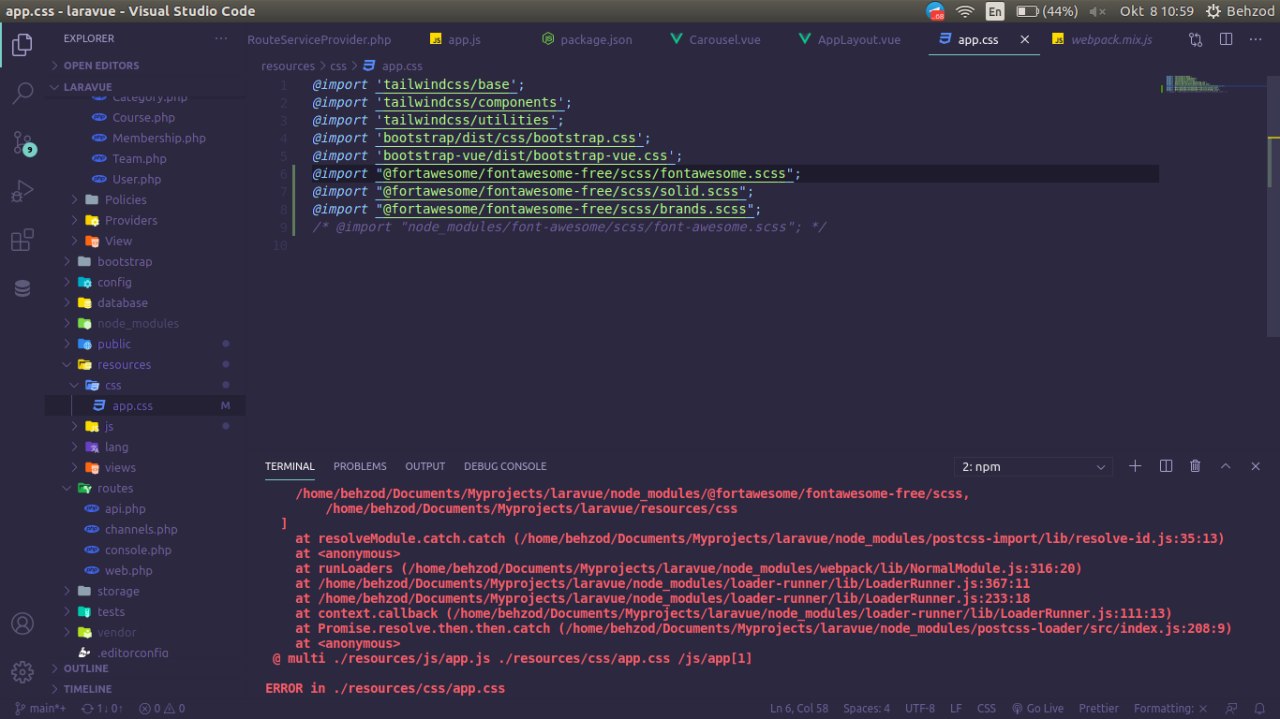Kill the terminal with trash icon

pyautogui.click(x=1195, y=466)
